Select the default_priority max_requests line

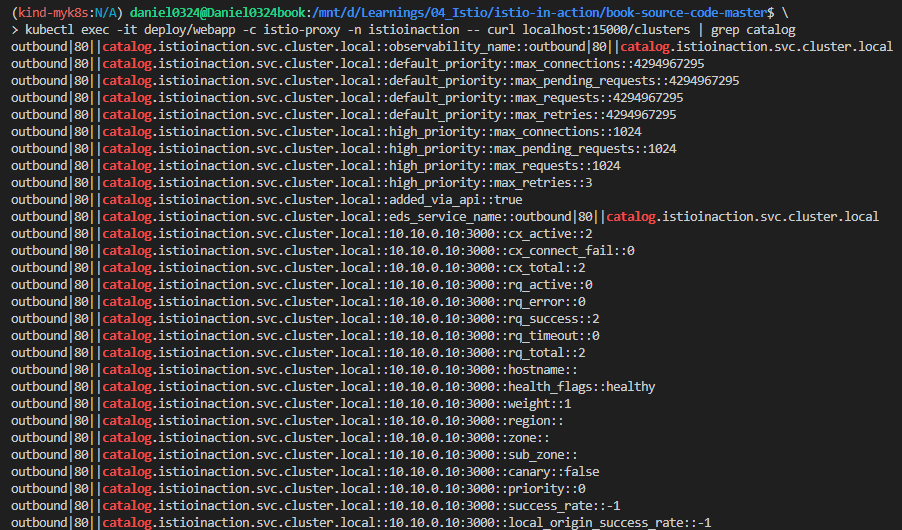(x=347, y=97)
